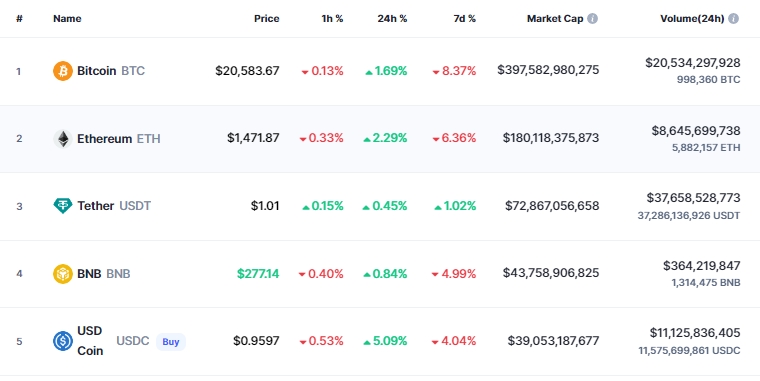Screen dimensions: 760x381
Task: Sort by the 24h % column header
Action: pos(392,18)
